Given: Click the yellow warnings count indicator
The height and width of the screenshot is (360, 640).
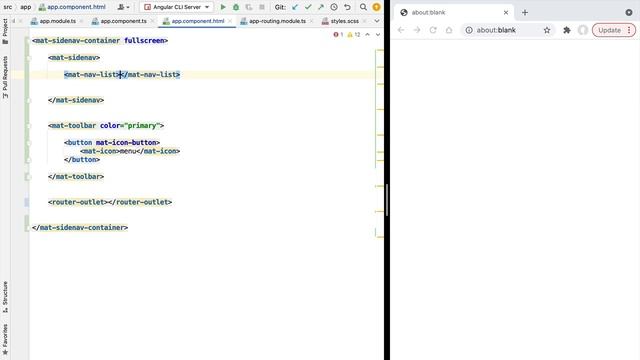Looking at the screenshot, I should click(353, 35).
